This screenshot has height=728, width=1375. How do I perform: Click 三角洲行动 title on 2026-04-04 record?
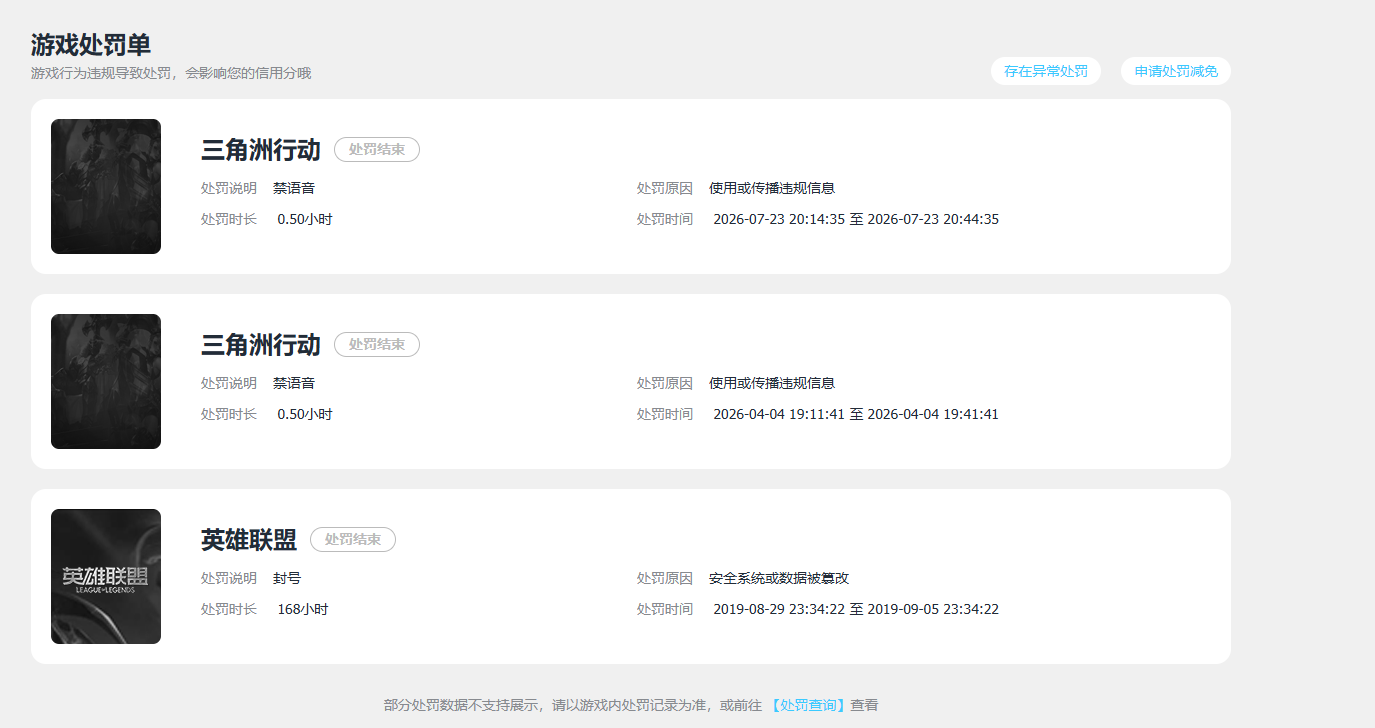[261, 345]
